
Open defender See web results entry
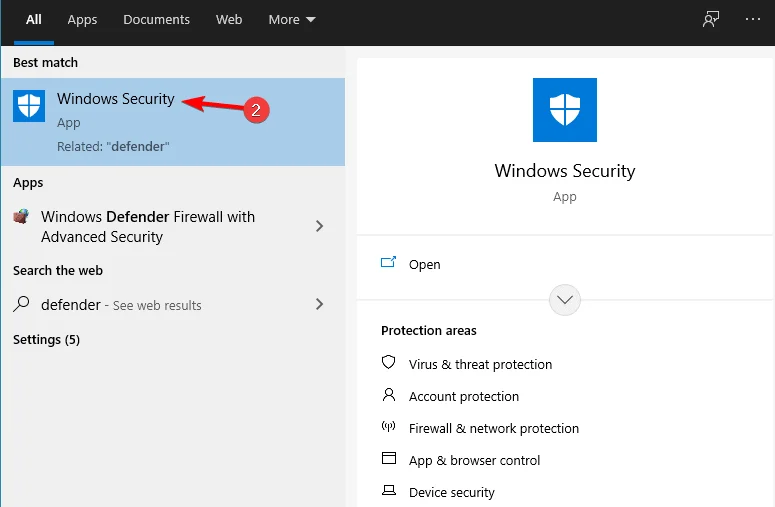pos(121,305)
